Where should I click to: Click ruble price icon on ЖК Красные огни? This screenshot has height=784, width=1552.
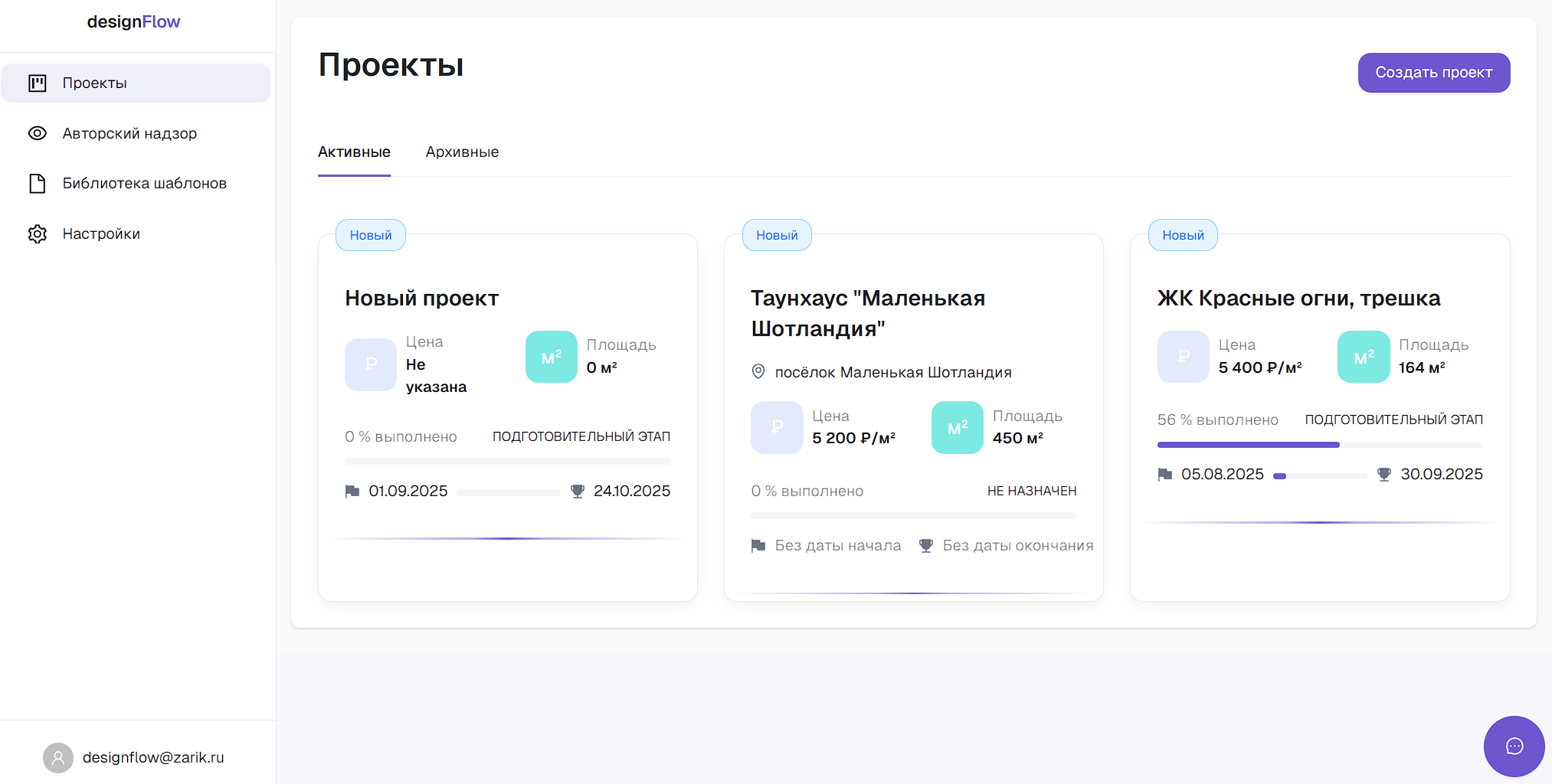point(1183,357)
